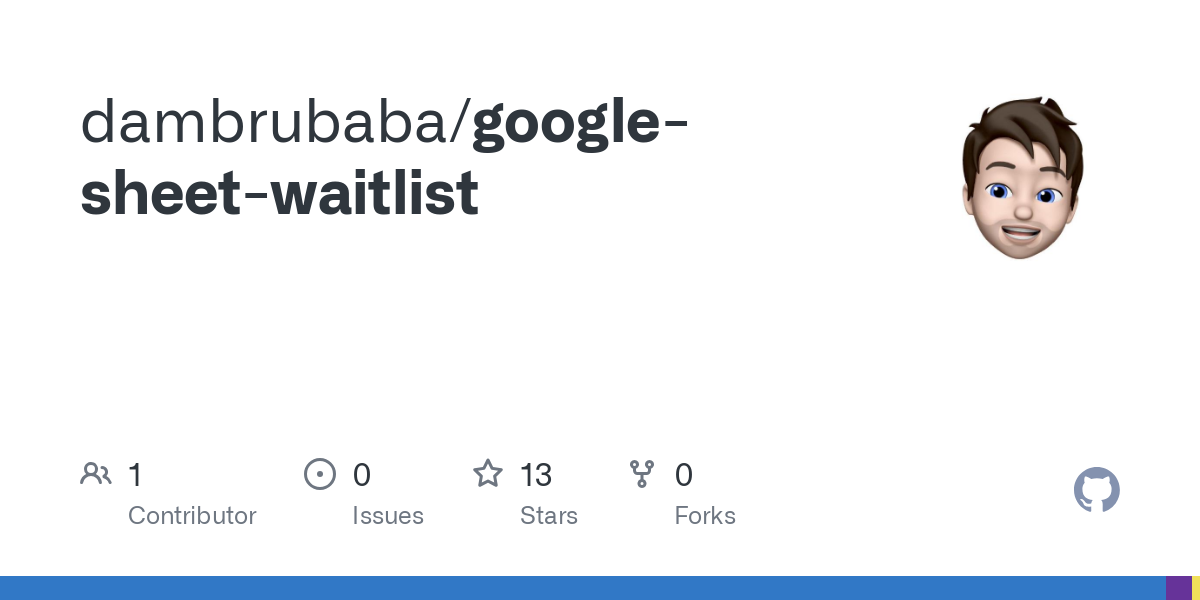
Task: Open the GitHub Octocat logo
Action: tap(1097, 490)
